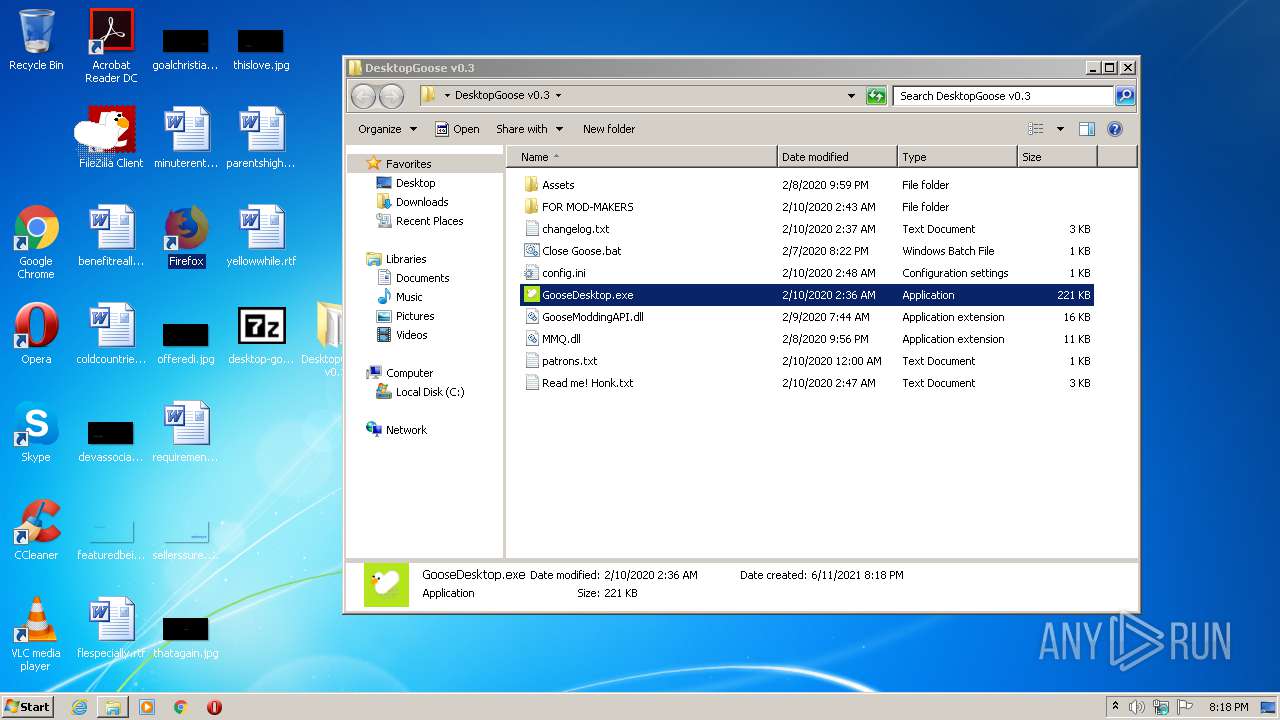Sort by Type column header
Viewport: 1280px width, 720px height.
click(957, 157)
